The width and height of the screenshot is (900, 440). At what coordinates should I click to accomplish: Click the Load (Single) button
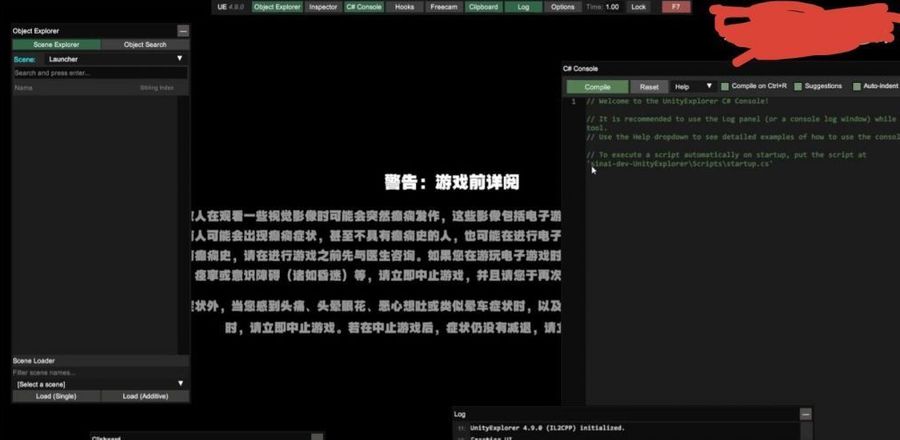pos(56,396)
